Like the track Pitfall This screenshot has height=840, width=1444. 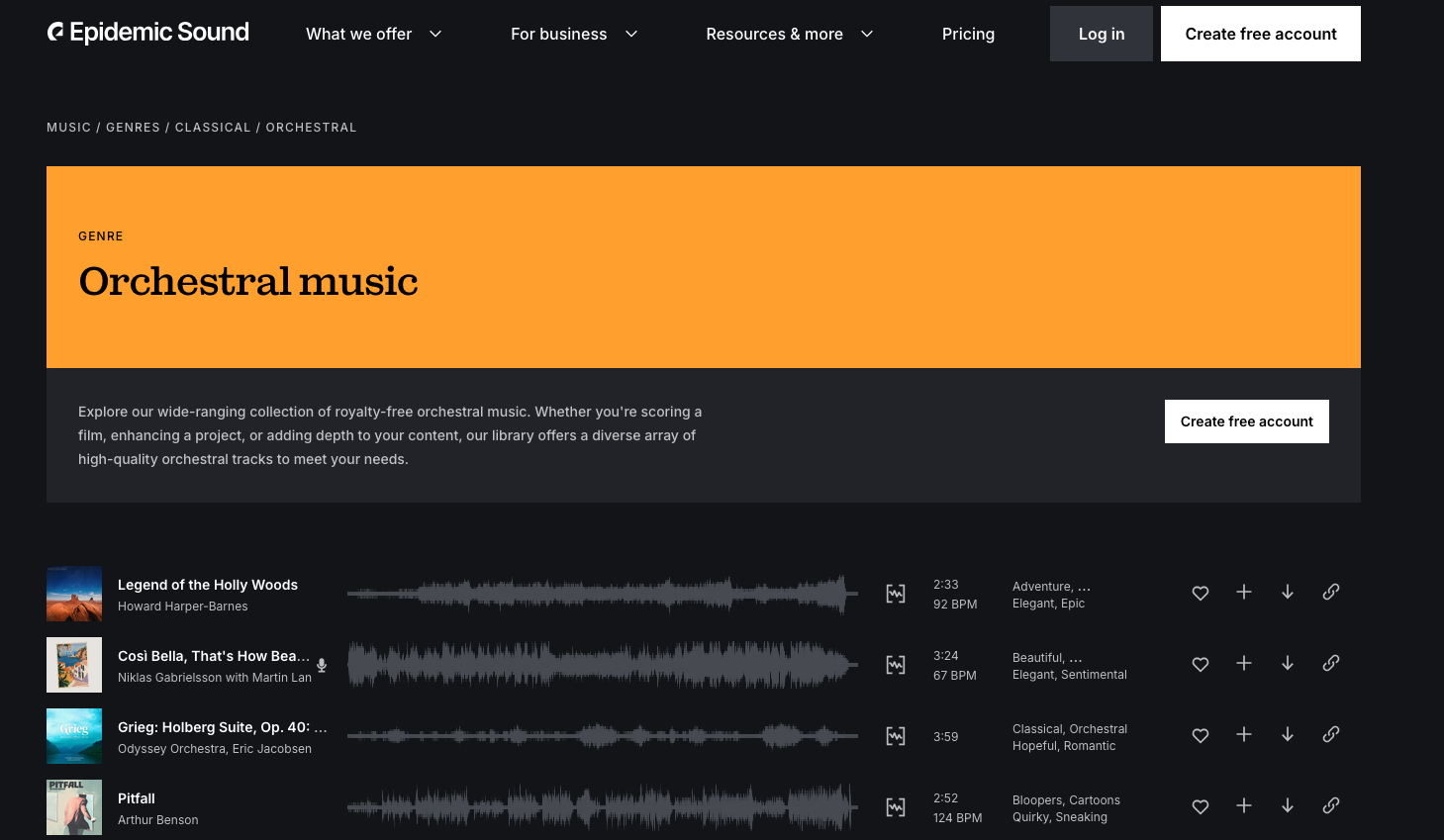(x=1201, y=806)
